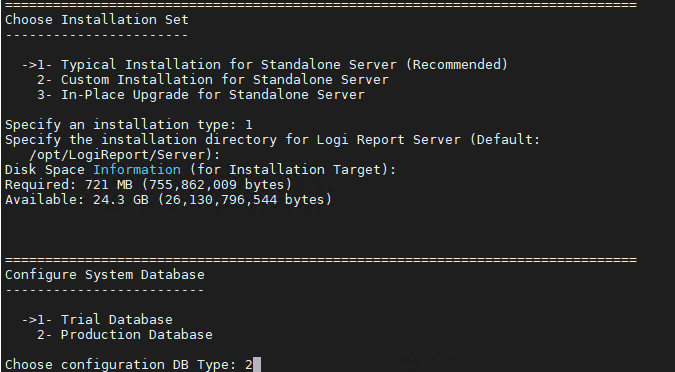Screen dimensions: 675x372
Task: Click the 'Specify an installation type: 1' prompt
Action: (129, 125)
